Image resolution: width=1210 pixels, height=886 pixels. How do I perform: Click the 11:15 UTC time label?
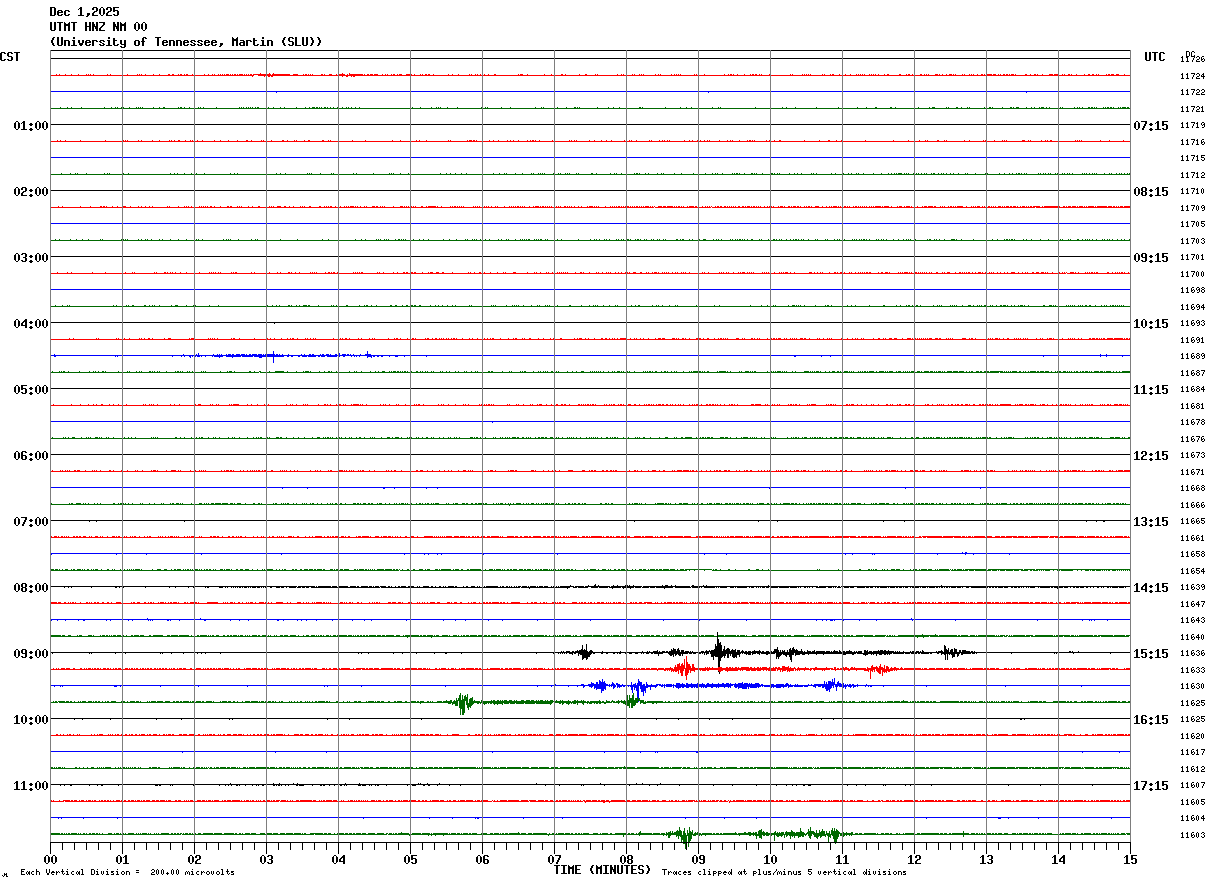point(1151,390)
